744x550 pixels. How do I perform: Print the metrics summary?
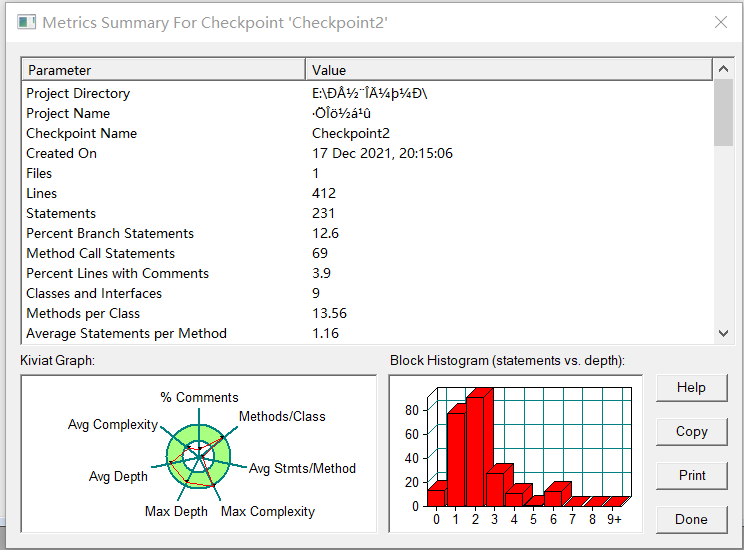pos(691,475)
